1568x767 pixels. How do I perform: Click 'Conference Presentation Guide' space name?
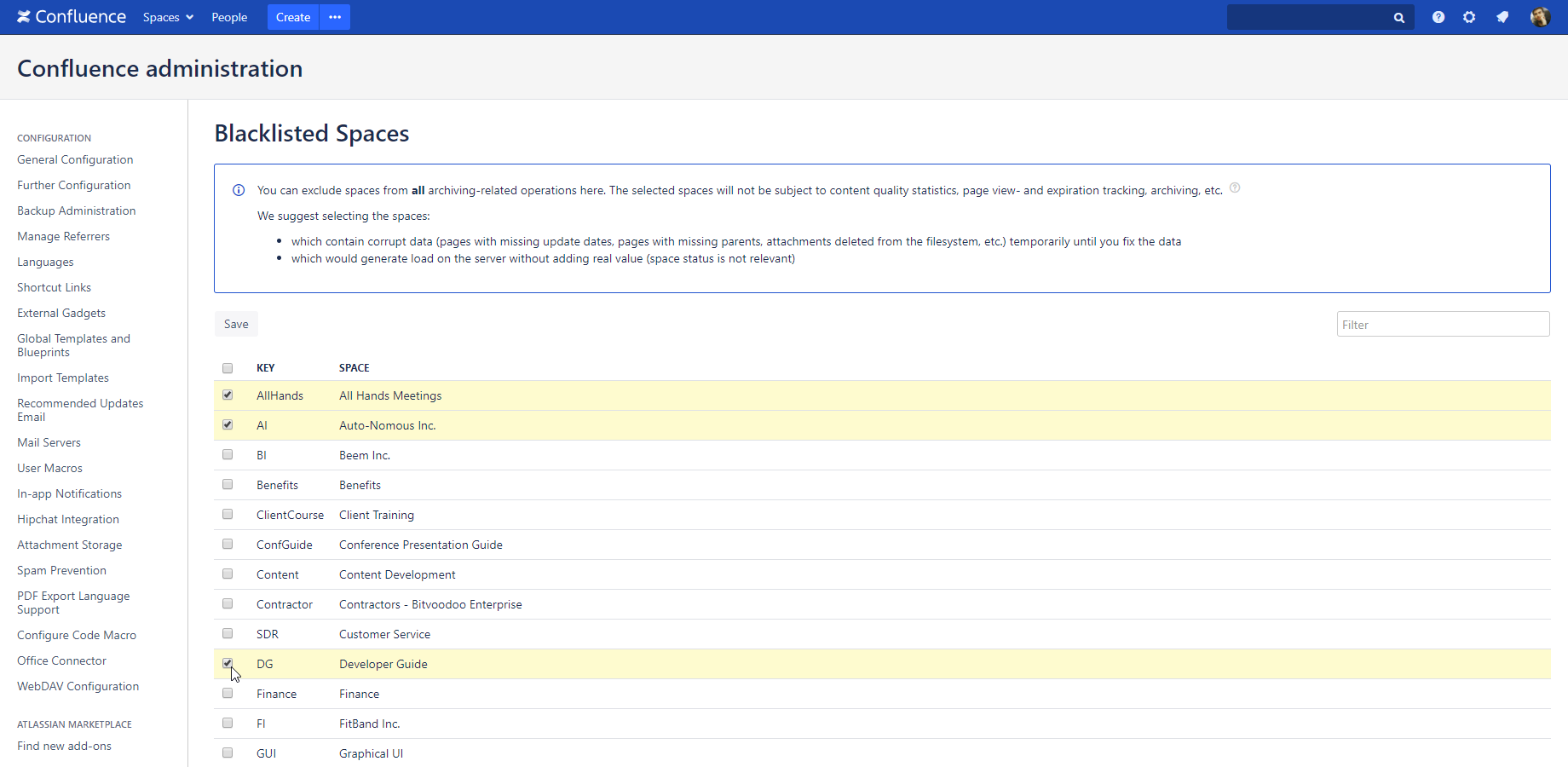click(421, 545)
